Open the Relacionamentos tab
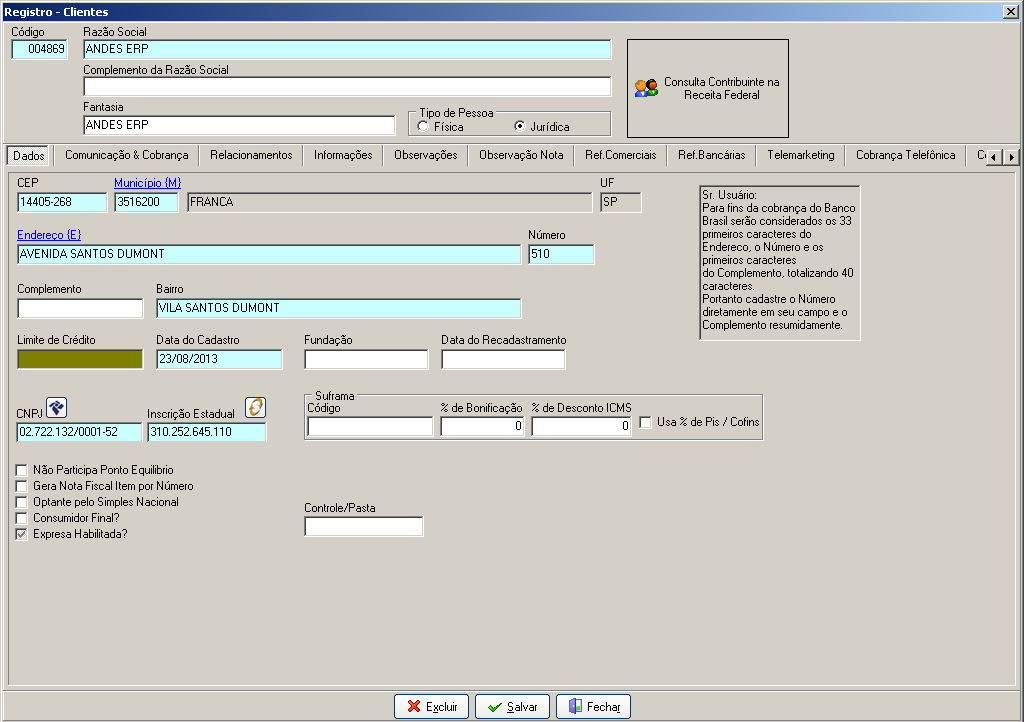This screenshot has width=1025, height=722. click(x=251, y=155)
